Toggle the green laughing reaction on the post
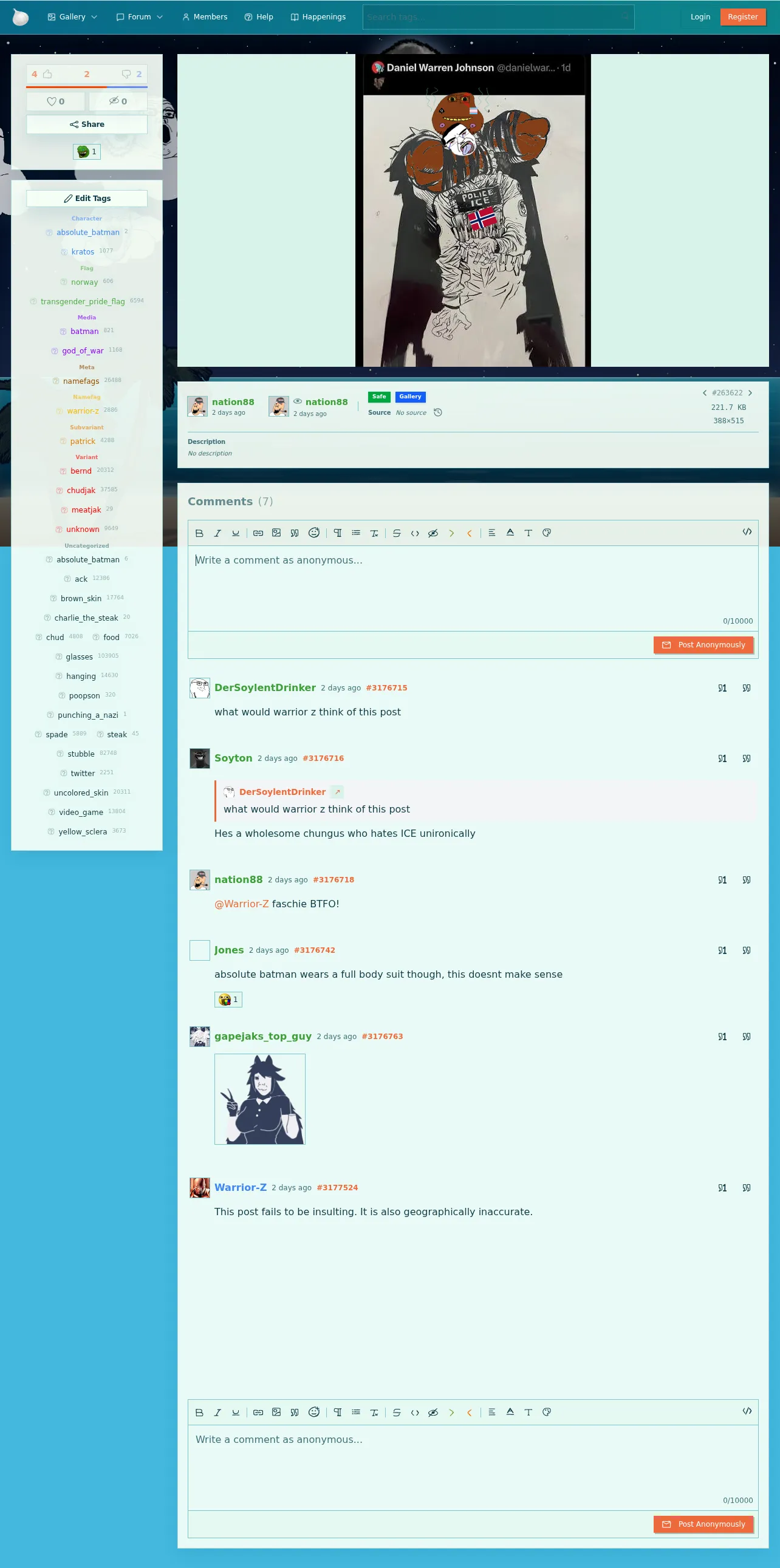The image size is (780, 1568). tap(87, 152)
